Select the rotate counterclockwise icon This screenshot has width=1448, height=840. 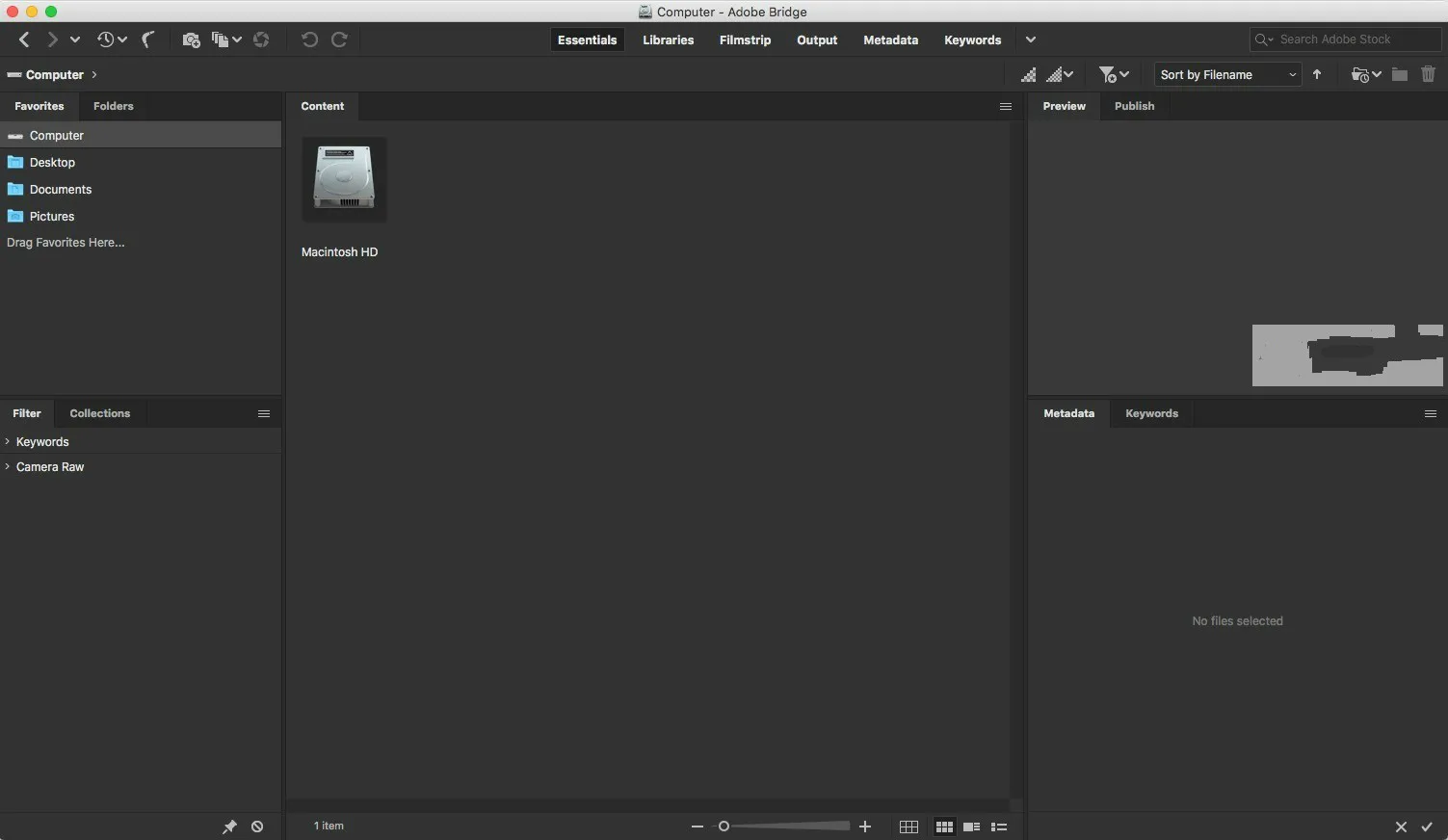point(309,39)
